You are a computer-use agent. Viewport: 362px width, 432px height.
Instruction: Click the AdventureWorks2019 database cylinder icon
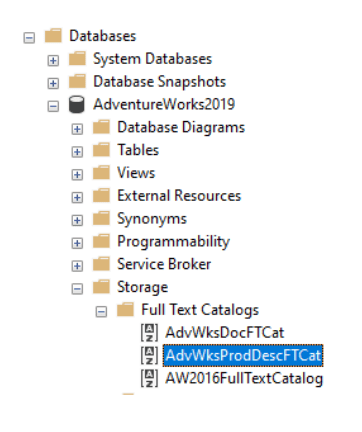(x=77, y=104)
